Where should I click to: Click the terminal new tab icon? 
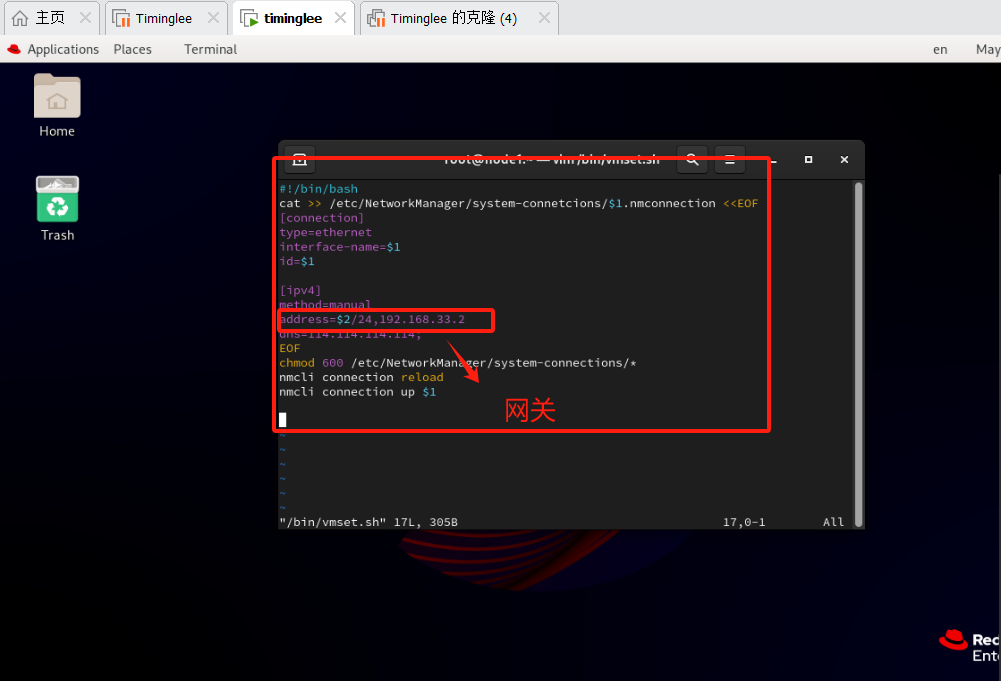tap(299, 160)
